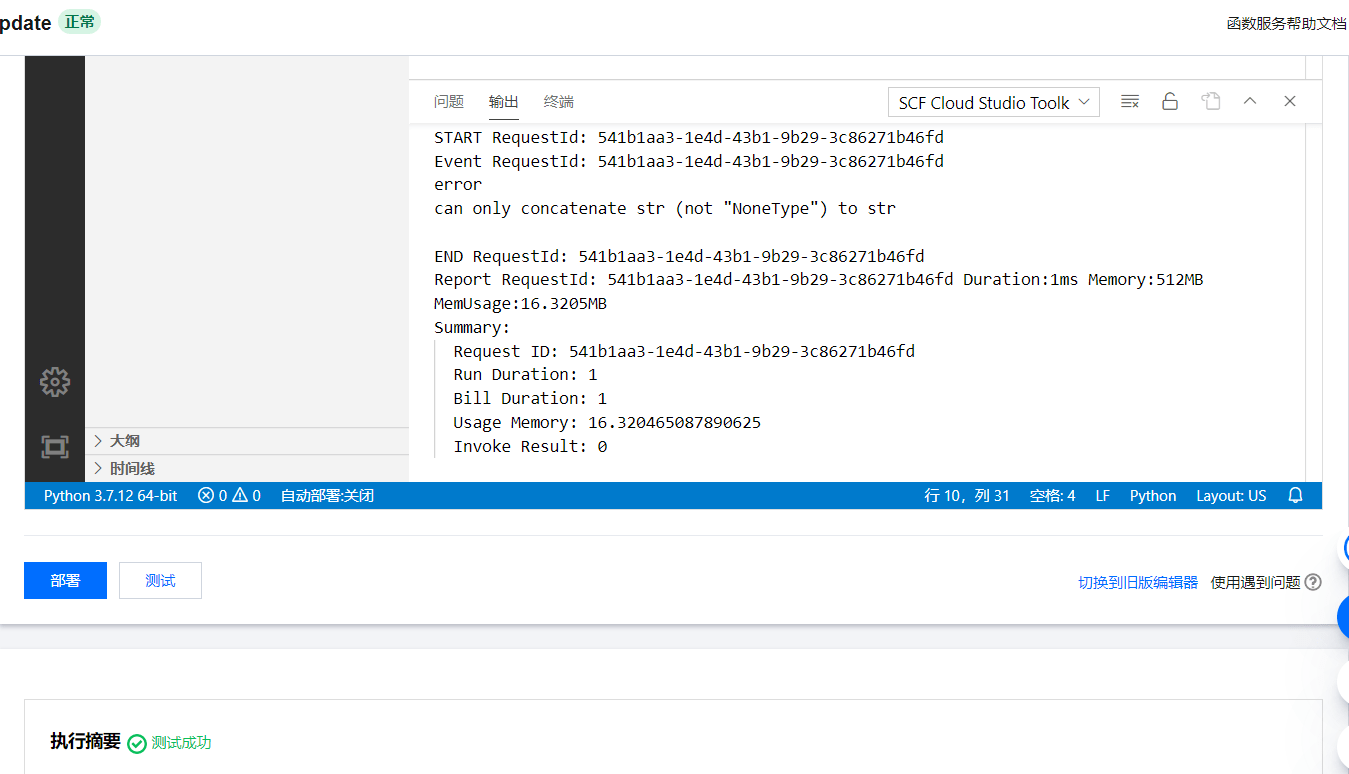Click the help question mark icon
Viewport: 1349px width, 774px height.
(x=1313, y=582)
